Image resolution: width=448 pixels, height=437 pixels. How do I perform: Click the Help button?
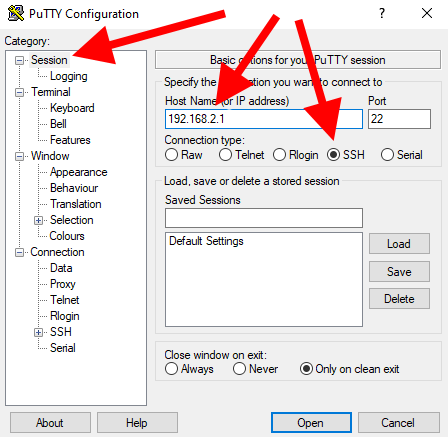click(137, 423)
